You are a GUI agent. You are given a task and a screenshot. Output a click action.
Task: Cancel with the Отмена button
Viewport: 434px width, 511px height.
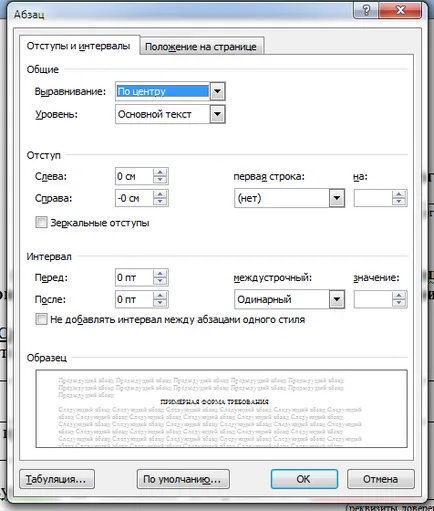point(381,479)
